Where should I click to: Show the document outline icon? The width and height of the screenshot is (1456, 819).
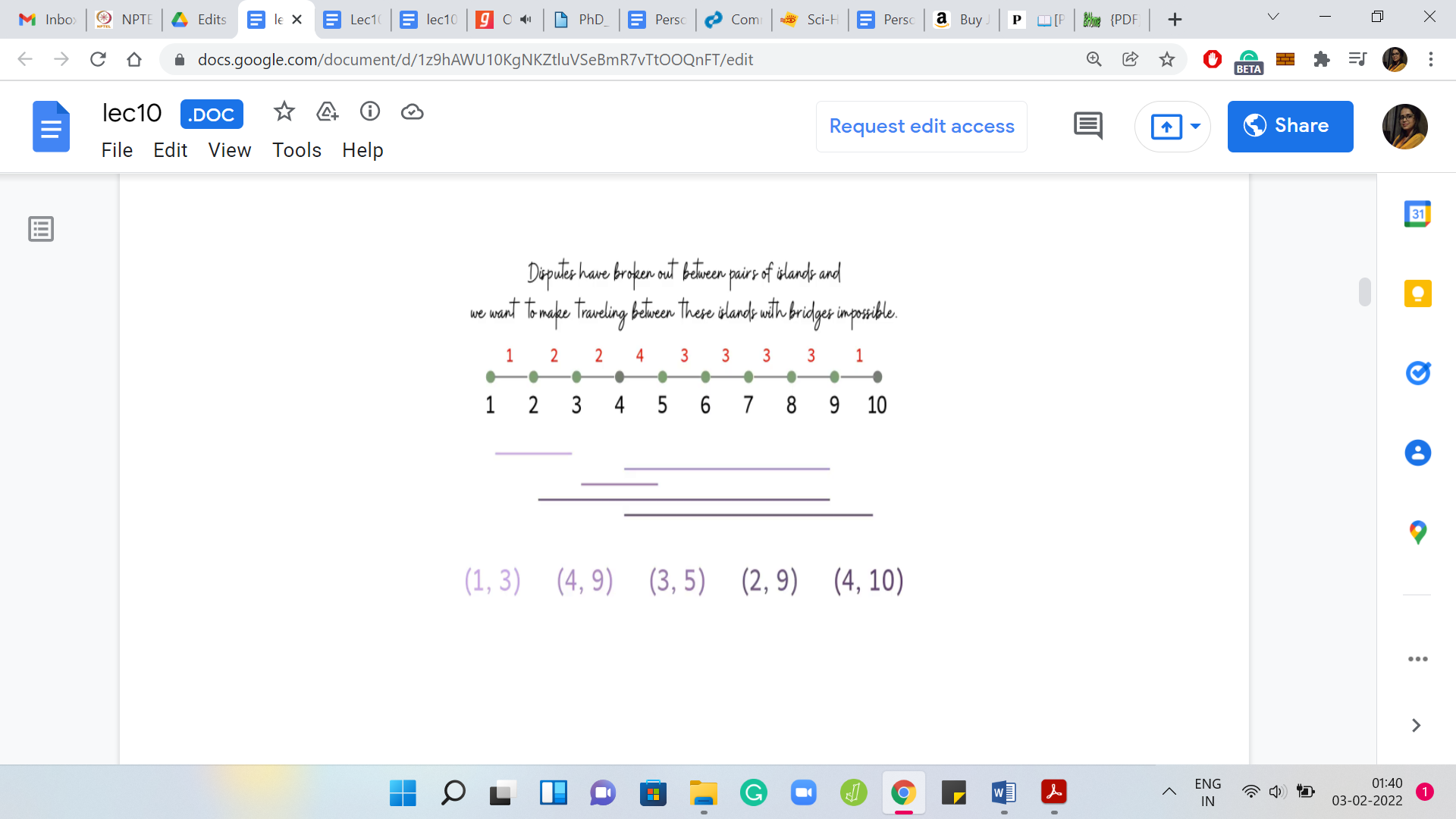(41, 229)
